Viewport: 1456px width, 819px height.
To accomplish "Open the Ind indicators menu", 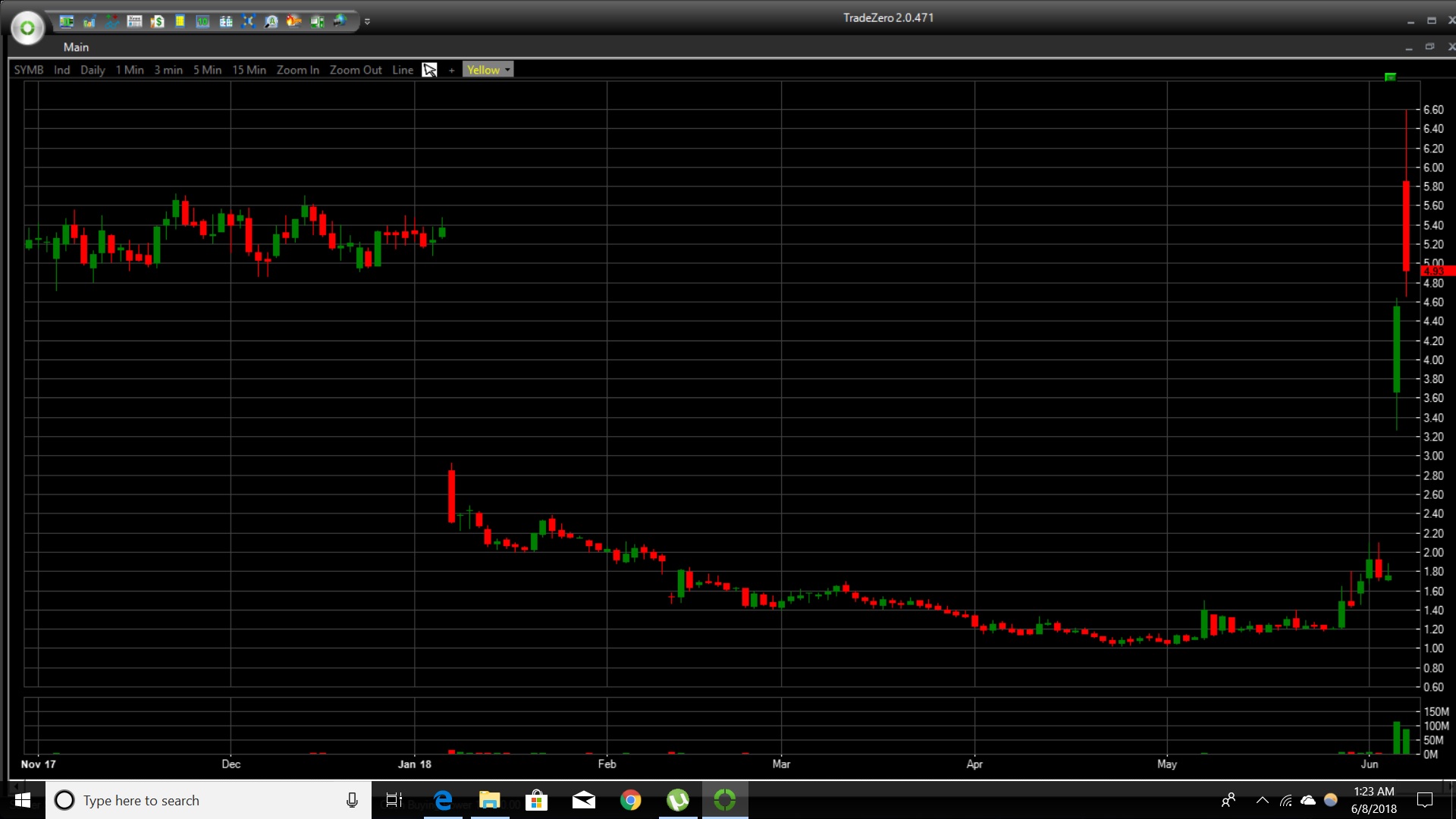I will [61, 70].
